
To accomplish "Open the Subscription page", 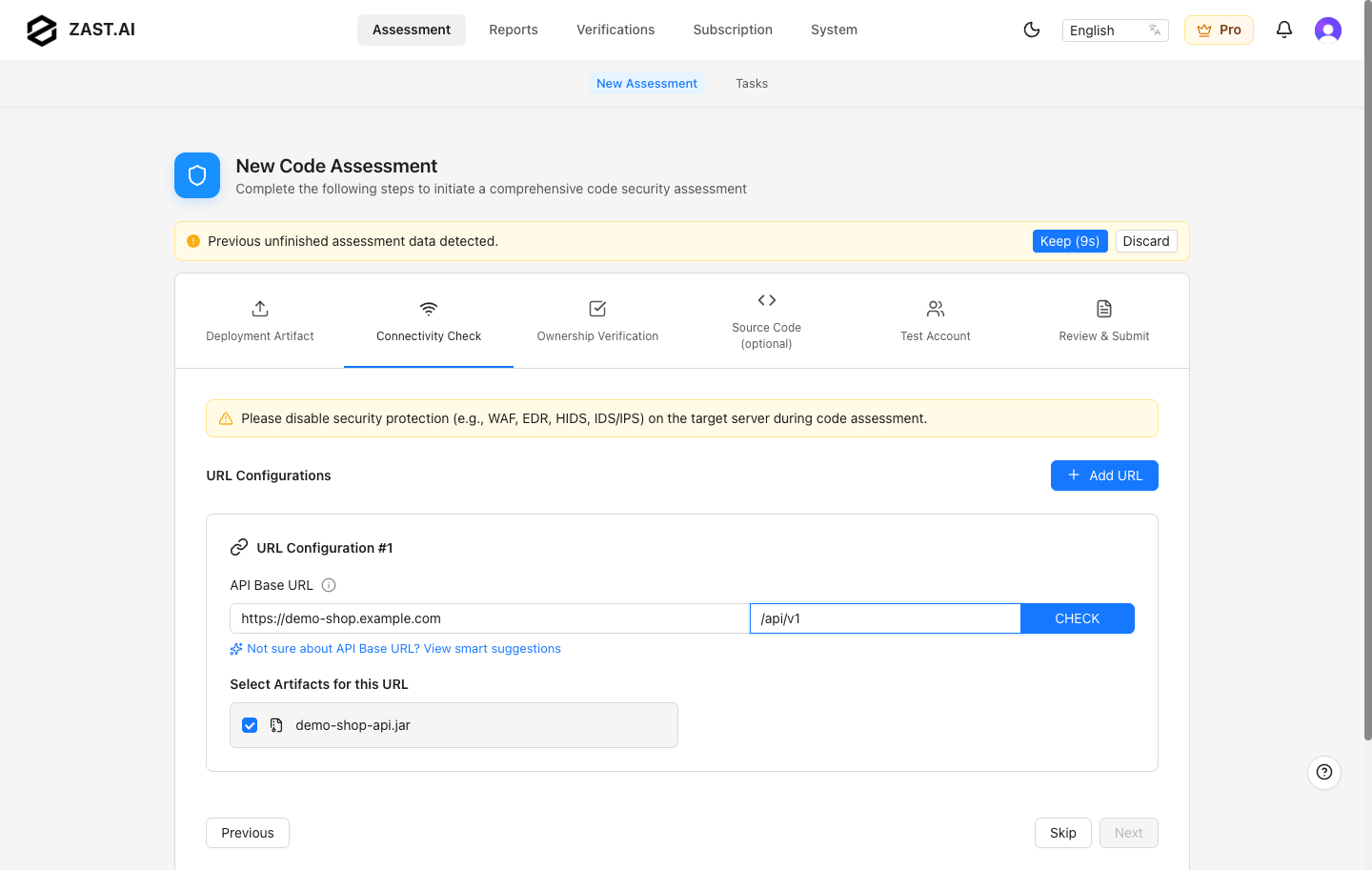I will 733,30.
